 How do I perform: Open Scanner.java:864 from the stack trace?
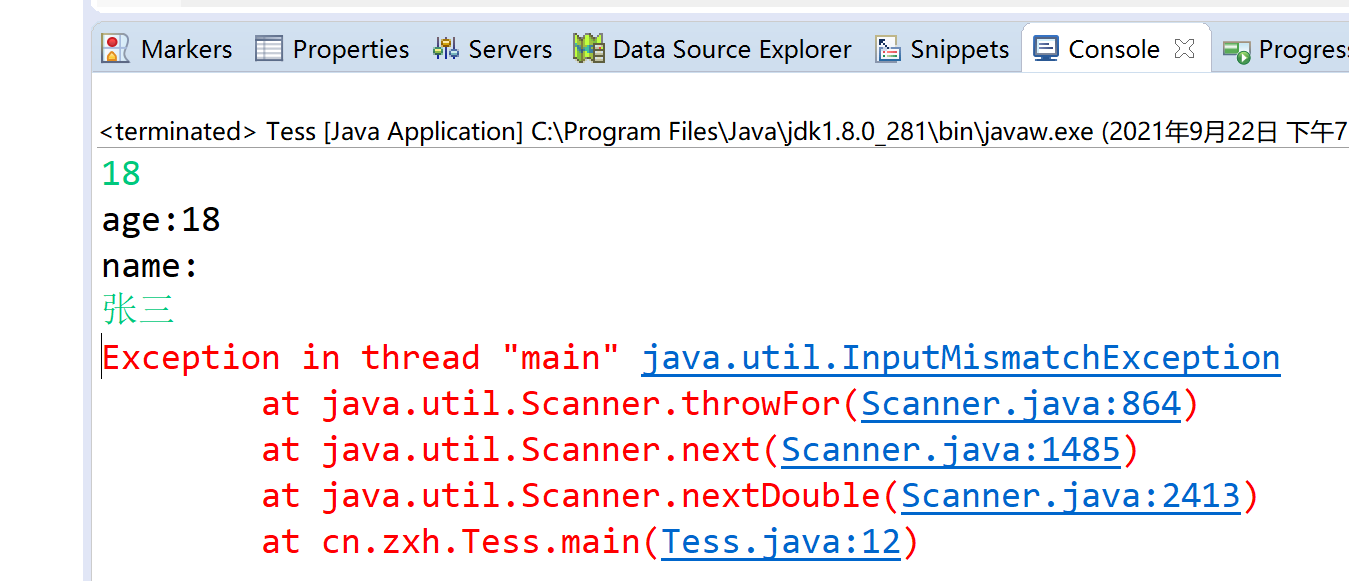coord(1021,403)
